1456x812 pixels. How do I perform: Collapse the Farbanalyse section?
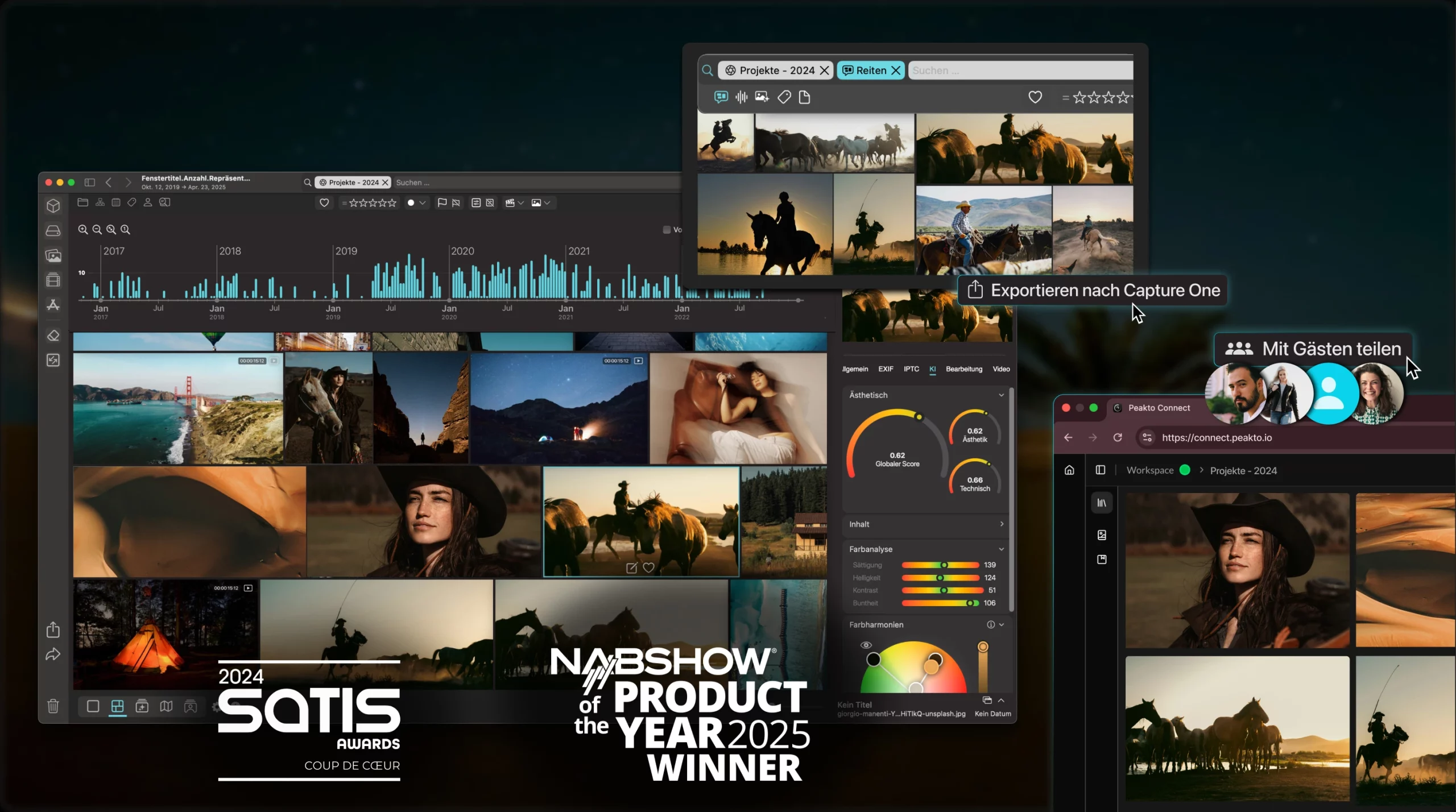pyautogui.click(x=1001, y=549)
